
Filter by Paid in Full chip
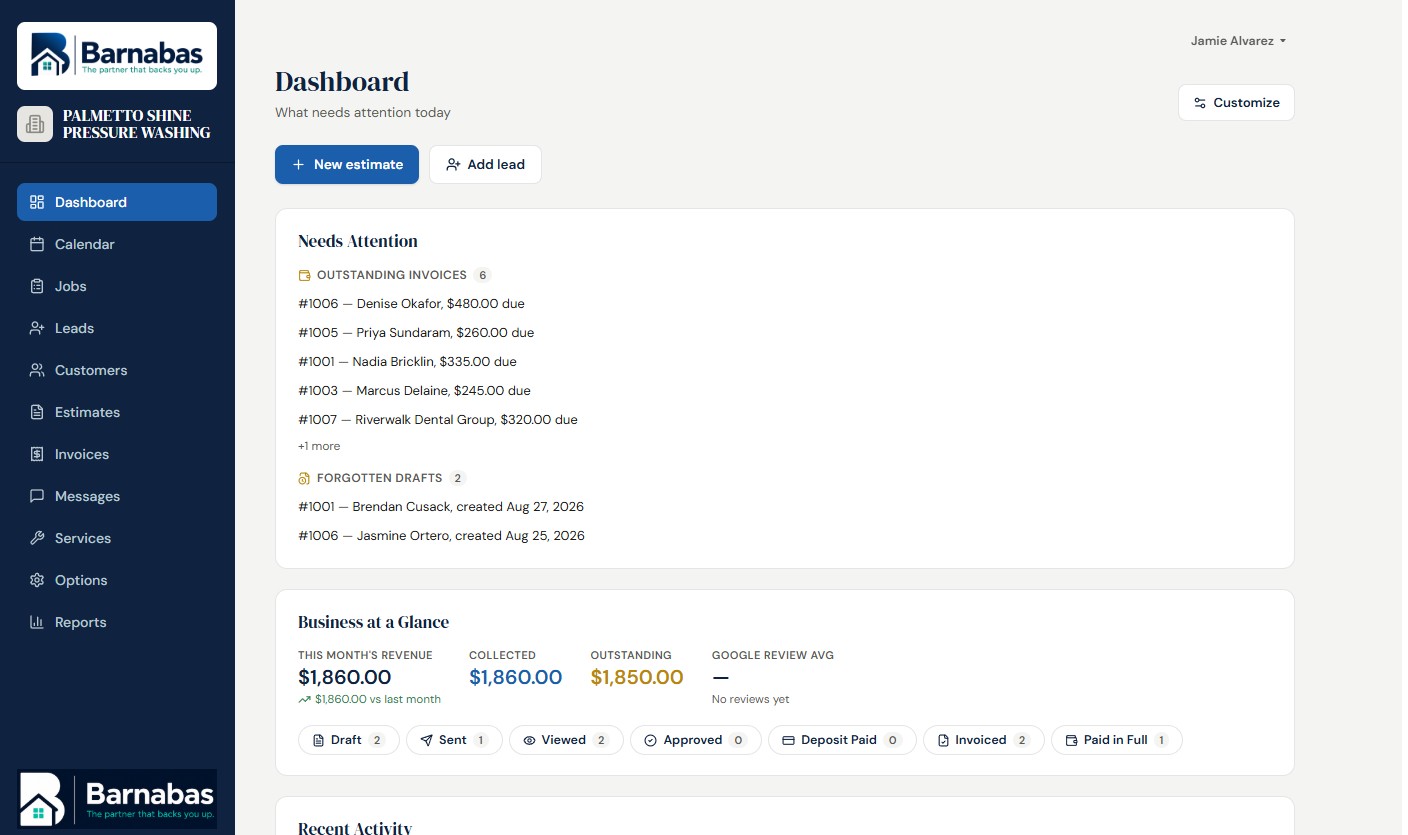click(1116, 740)
